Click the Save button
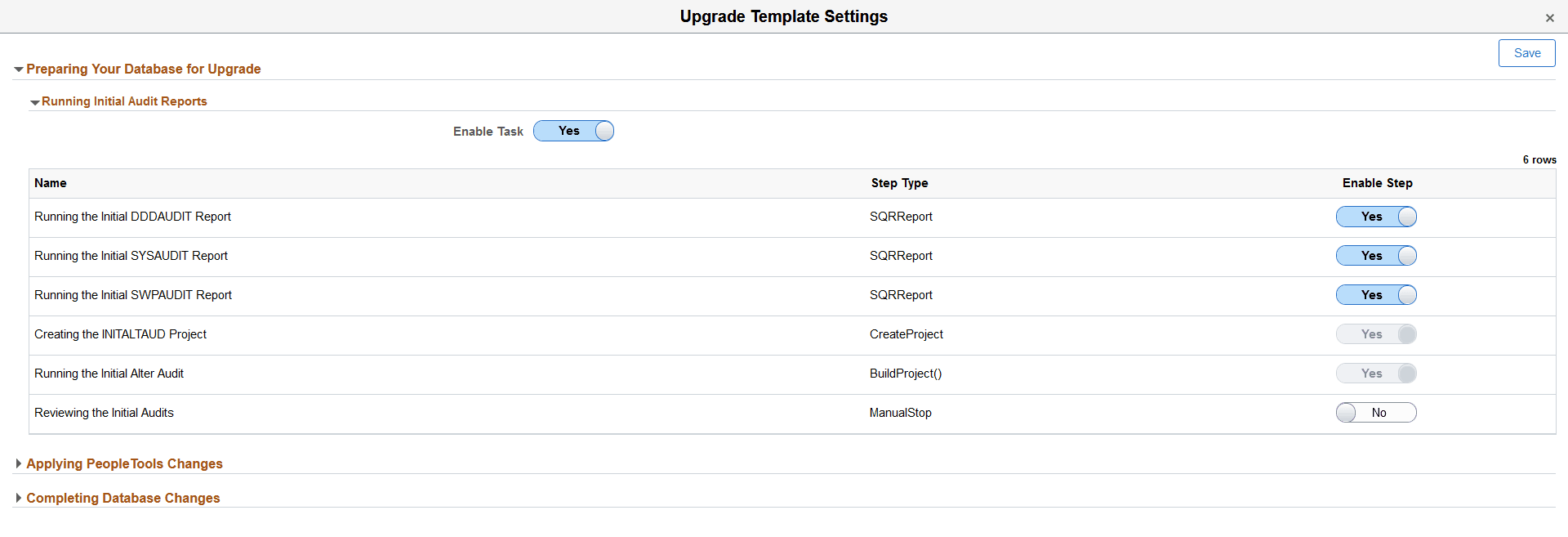The image size is (1568, 537). click(x=1526, y=52)
